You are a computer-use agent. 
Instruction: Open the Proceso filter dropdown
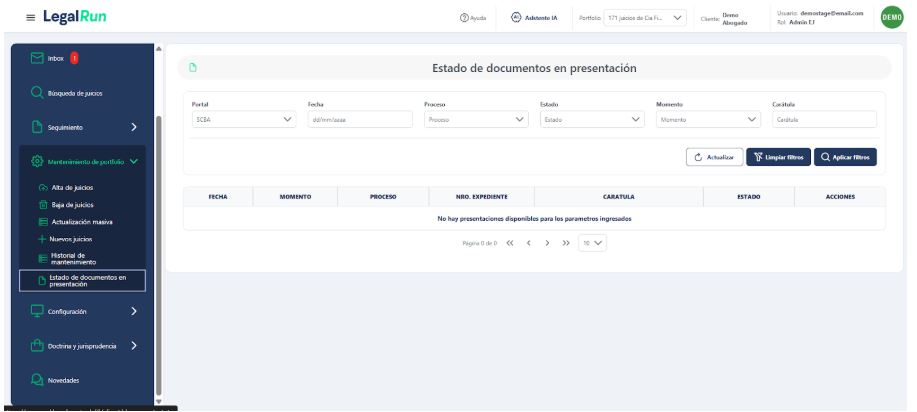tap(476, 119)
